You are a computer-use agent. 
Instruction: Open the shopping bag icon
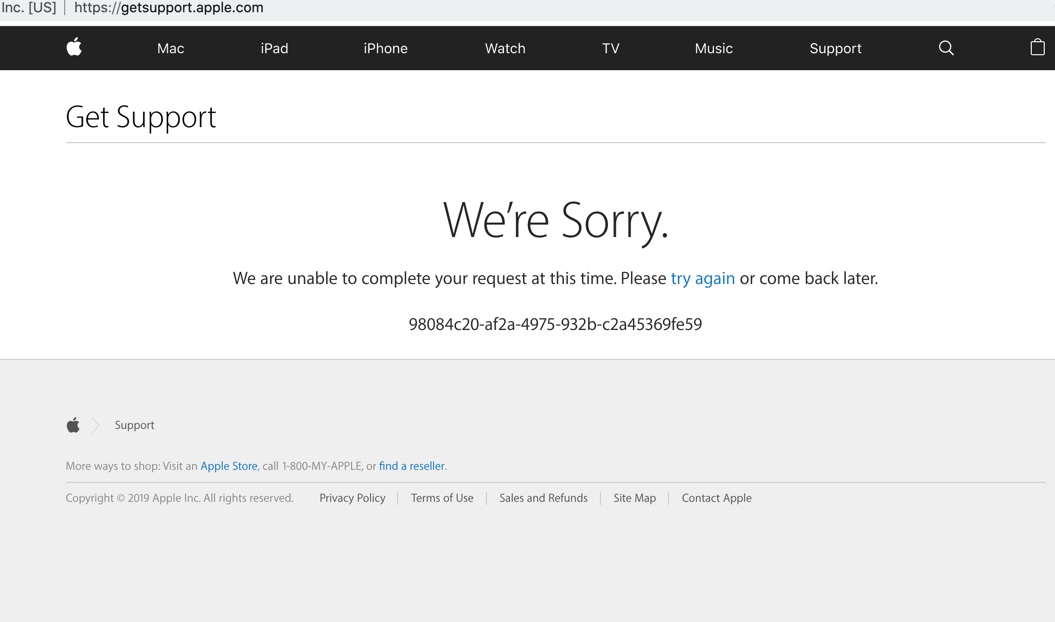(x=1038, y=47)
